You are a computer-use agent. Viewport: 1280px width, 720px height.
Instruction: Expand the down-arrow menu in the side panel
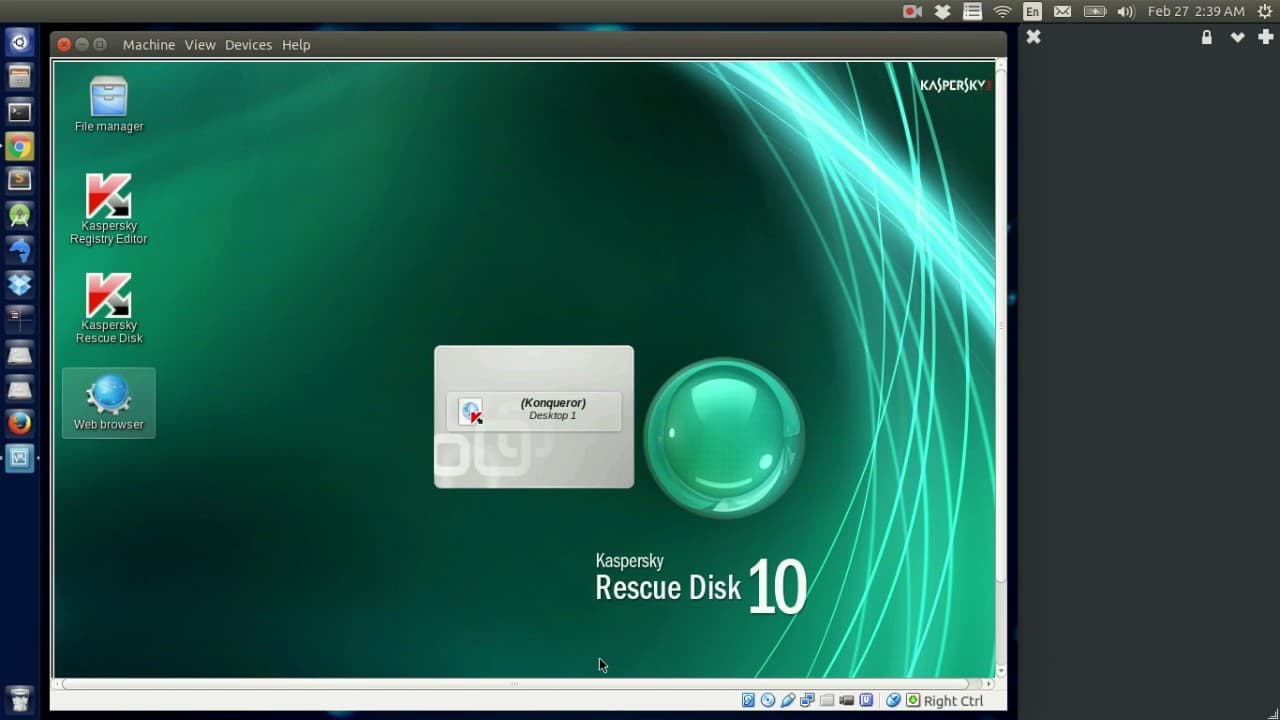pos(1237,37)
